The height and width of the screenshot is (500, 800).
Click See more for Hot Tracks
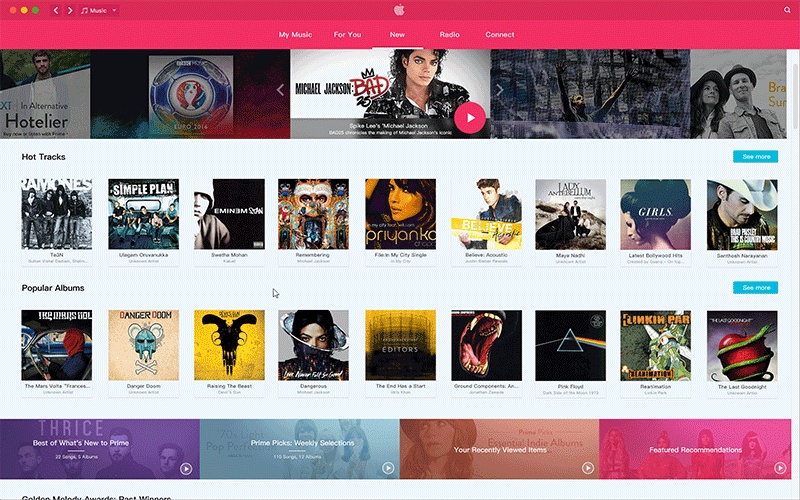pyautogui.click(x=756, y=157)
